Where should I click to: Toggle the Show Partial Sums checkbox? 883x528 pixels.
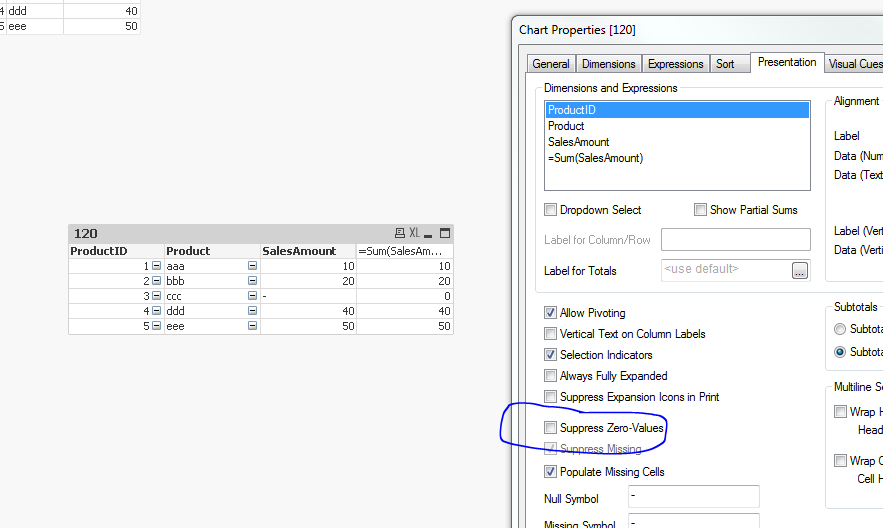[701, 210]
